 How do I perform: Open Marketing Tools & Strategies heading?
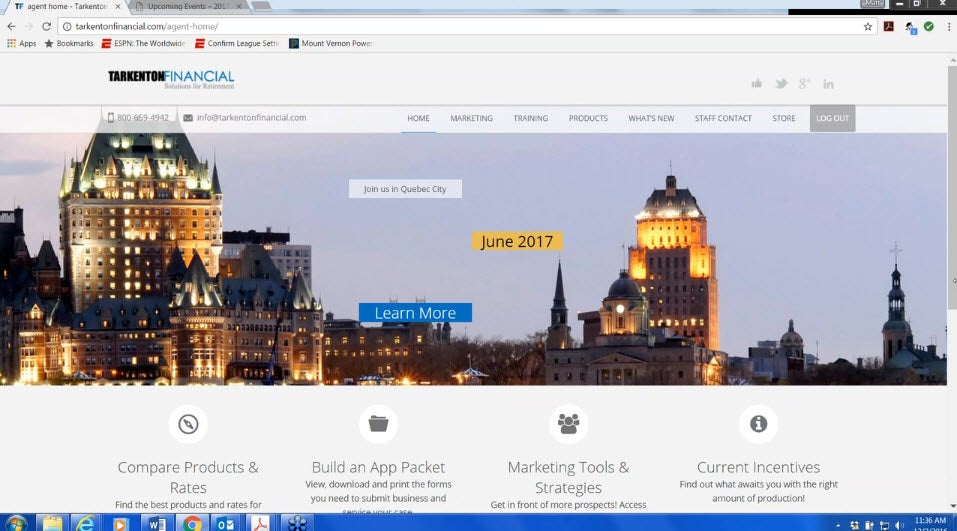tap(568, 477)
